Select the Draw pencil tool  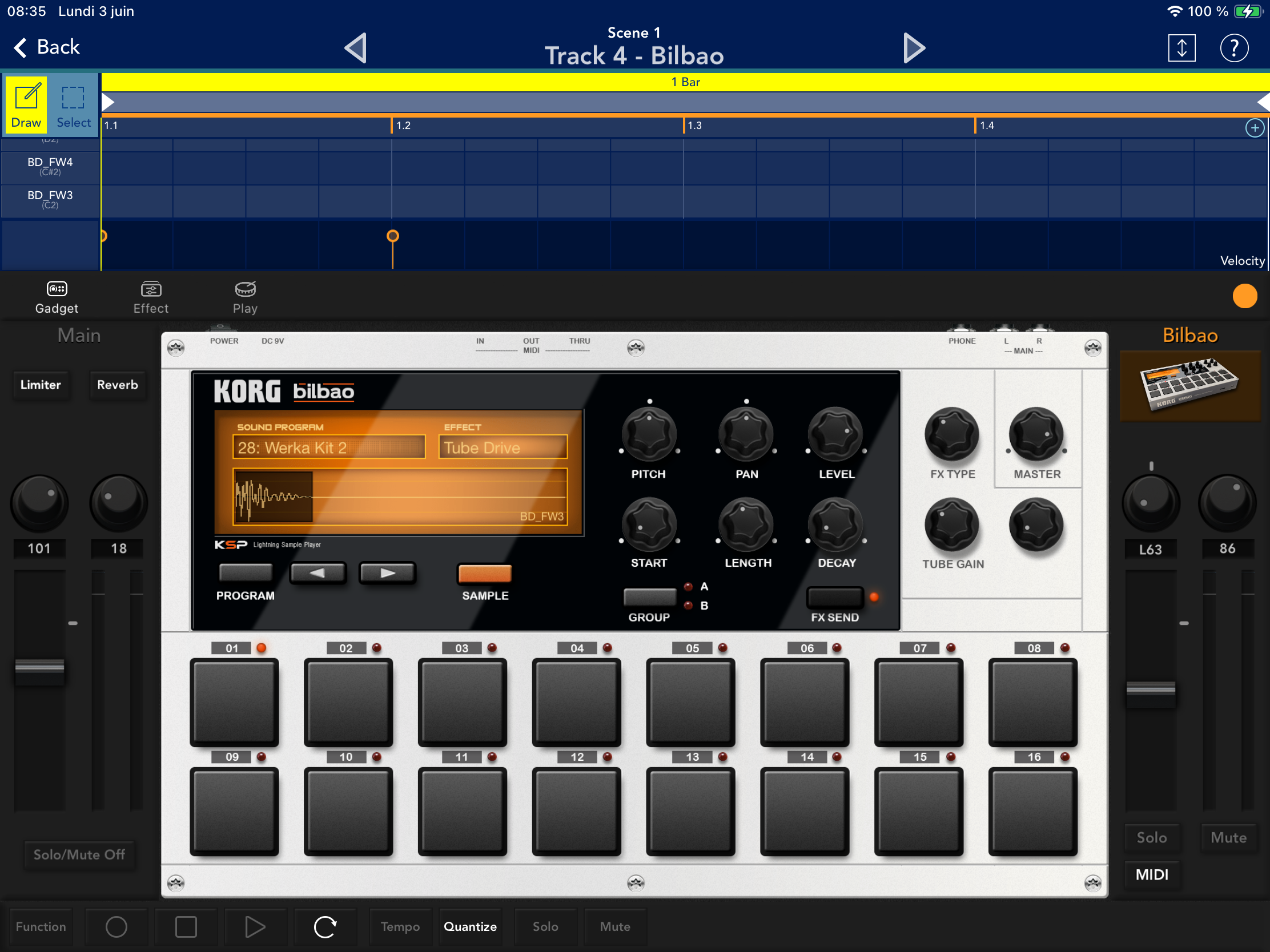click(26, 104)
